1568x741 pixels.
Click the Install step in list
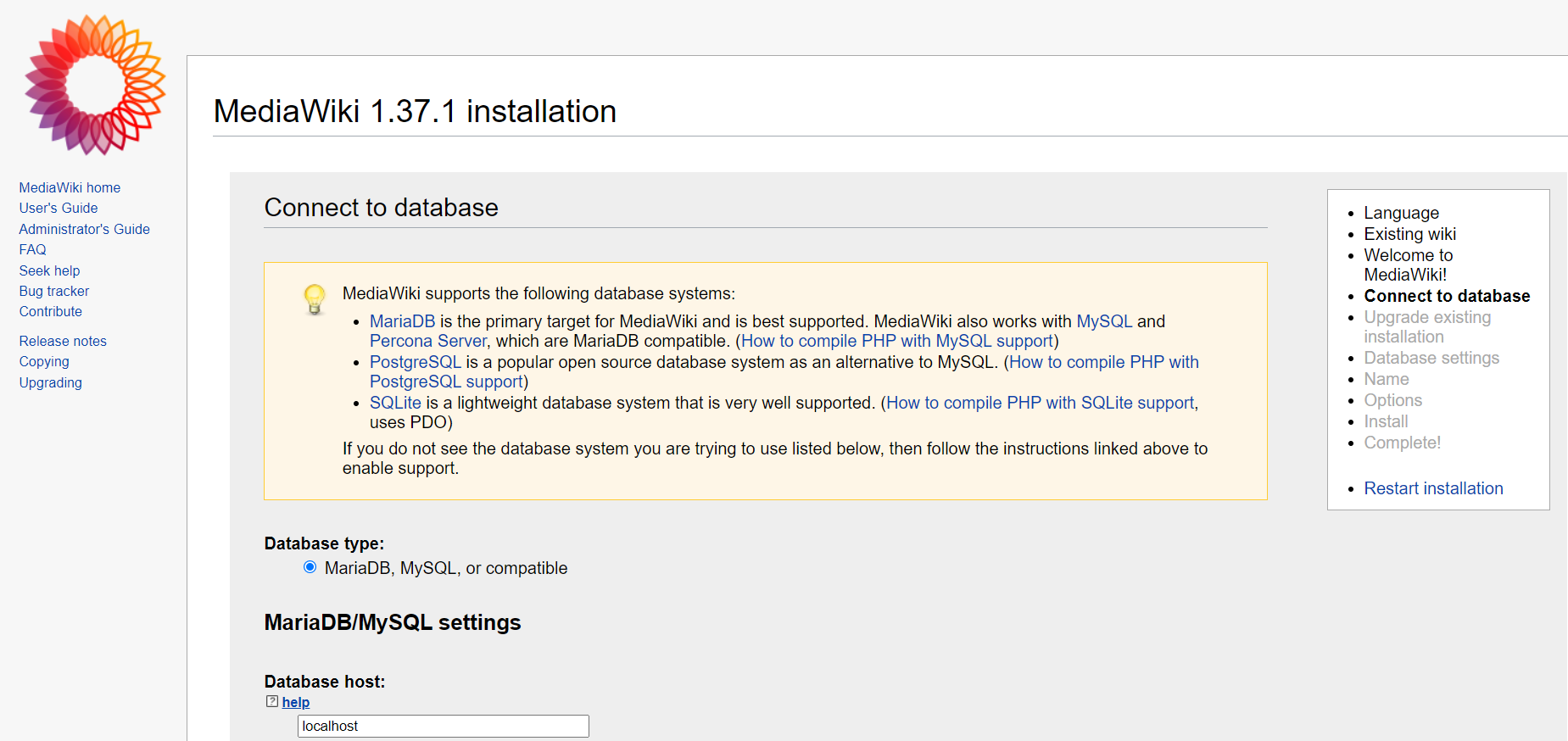(1386, 421)
